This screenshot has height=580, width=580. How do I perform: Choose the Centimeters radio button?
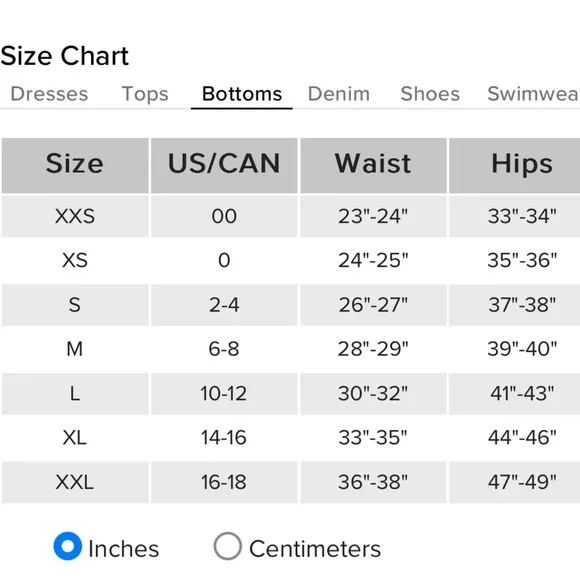pyautogui.click(x=227, y=546)
